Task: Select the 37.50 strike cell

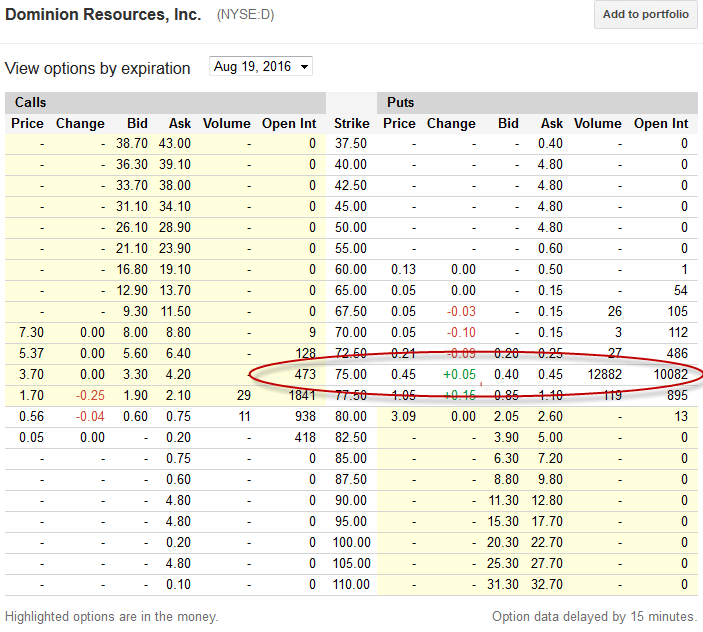Action: (351, 143)
